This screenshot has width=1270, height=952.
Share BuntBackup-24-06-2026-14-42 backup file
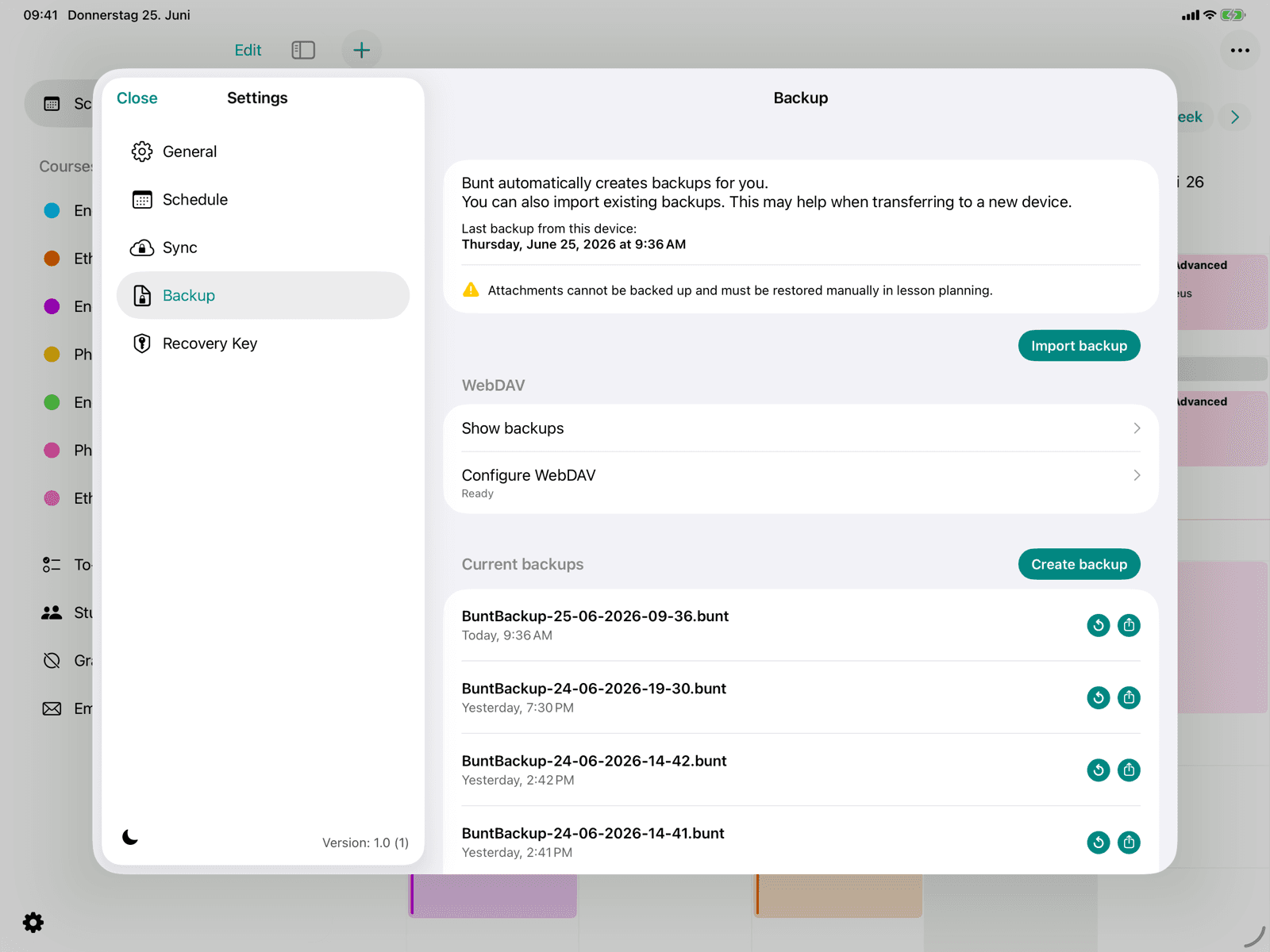pos(1129,770)
